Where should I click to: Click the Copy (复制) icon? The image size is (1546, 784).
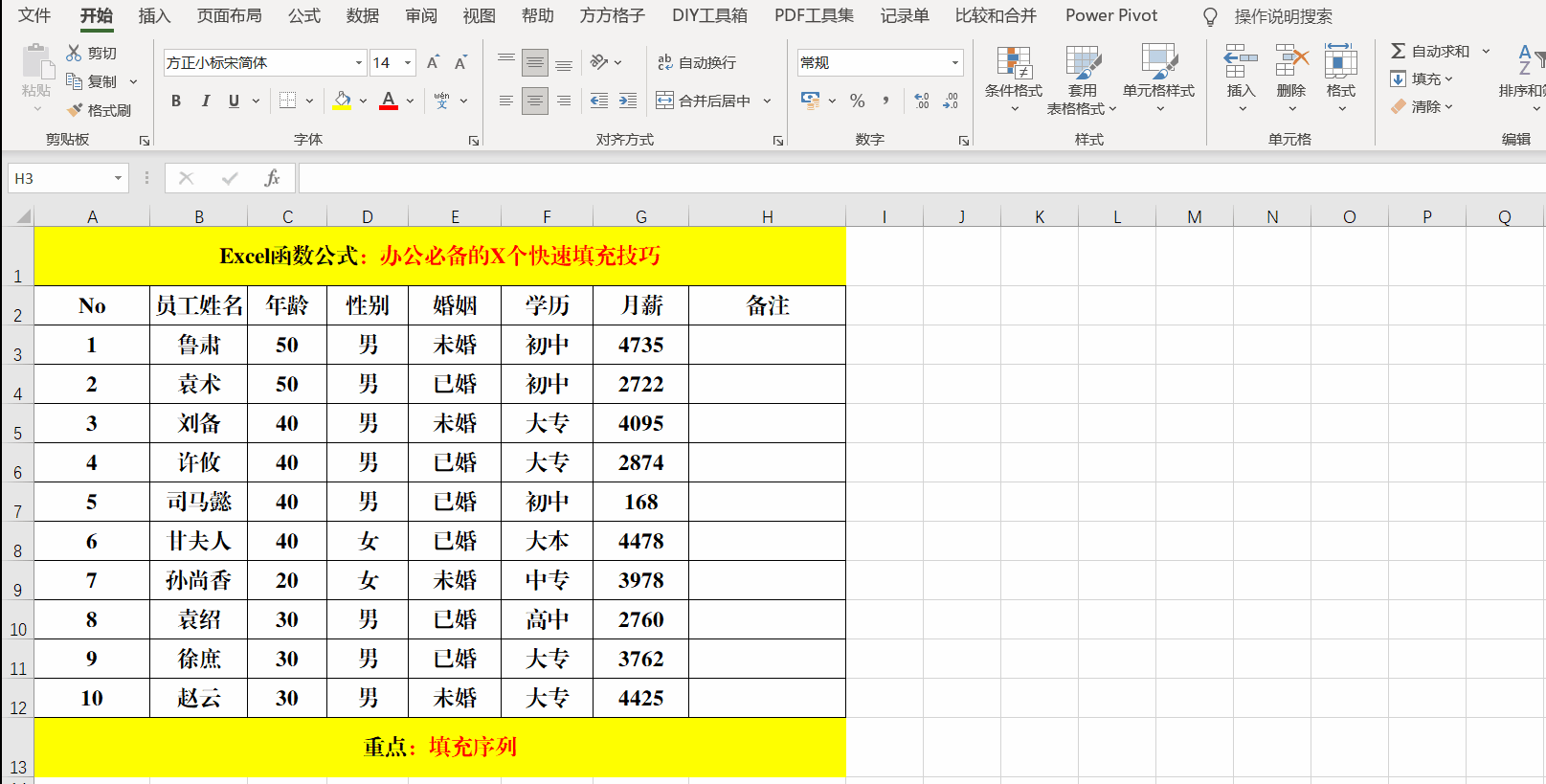pos(74,81)
